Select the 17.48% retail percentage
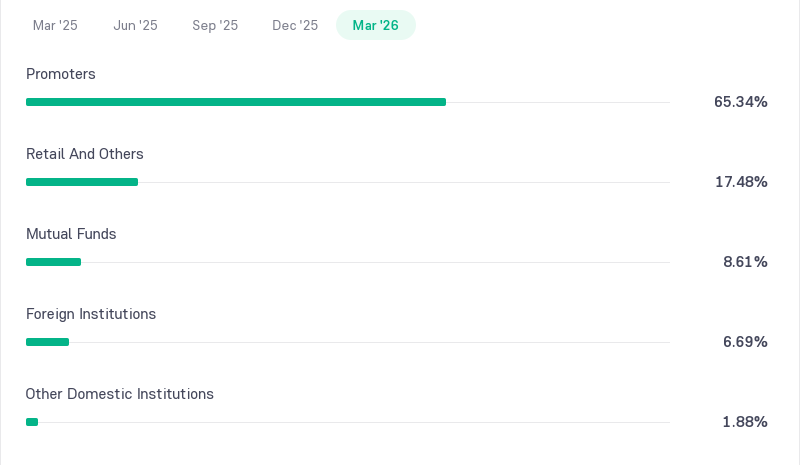Viewport: 804px width, 465px height. click(x=741, y=181)
